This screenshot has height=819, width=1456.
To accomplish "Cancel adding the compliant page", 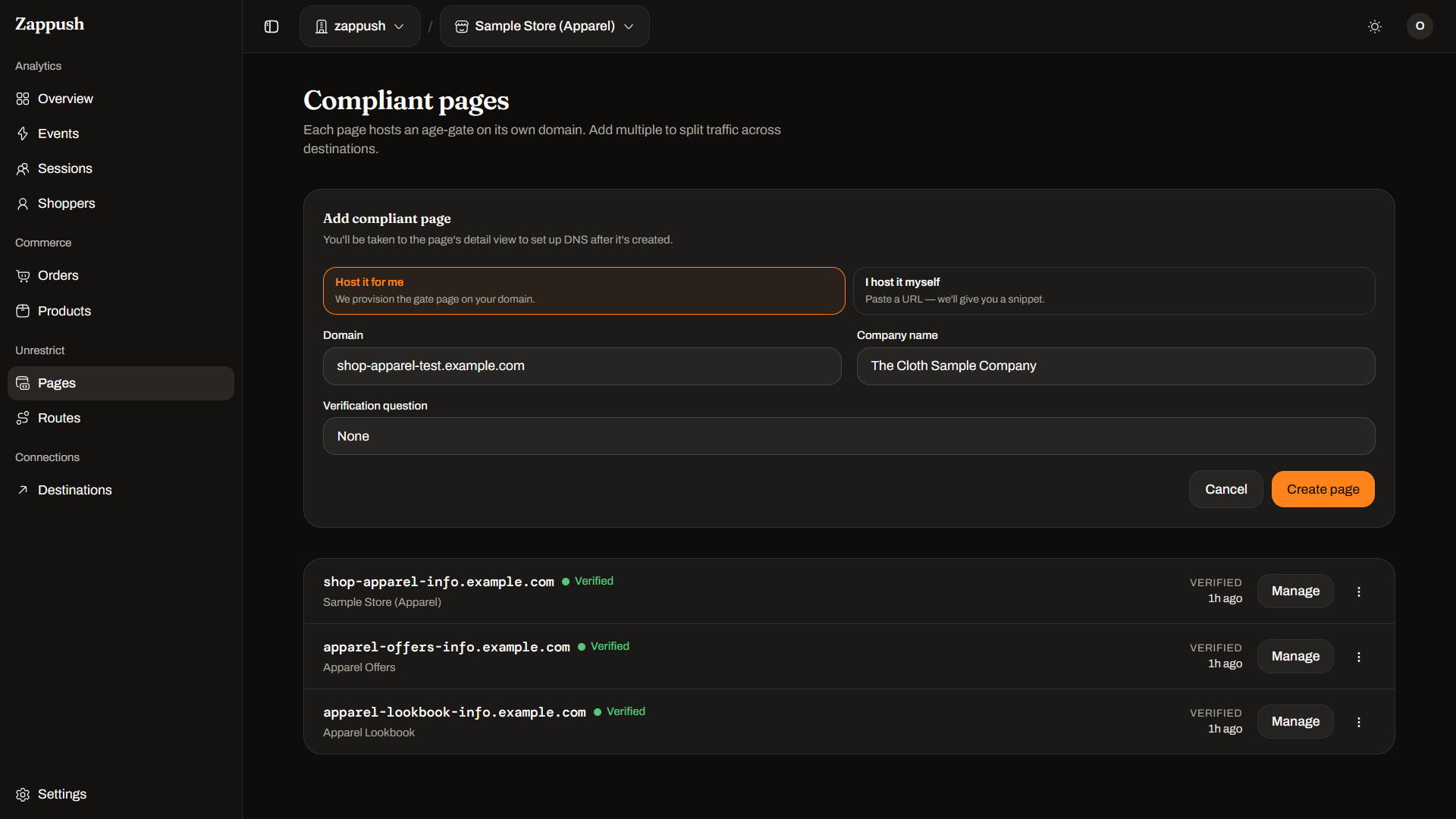I will tap(1225, 489).
